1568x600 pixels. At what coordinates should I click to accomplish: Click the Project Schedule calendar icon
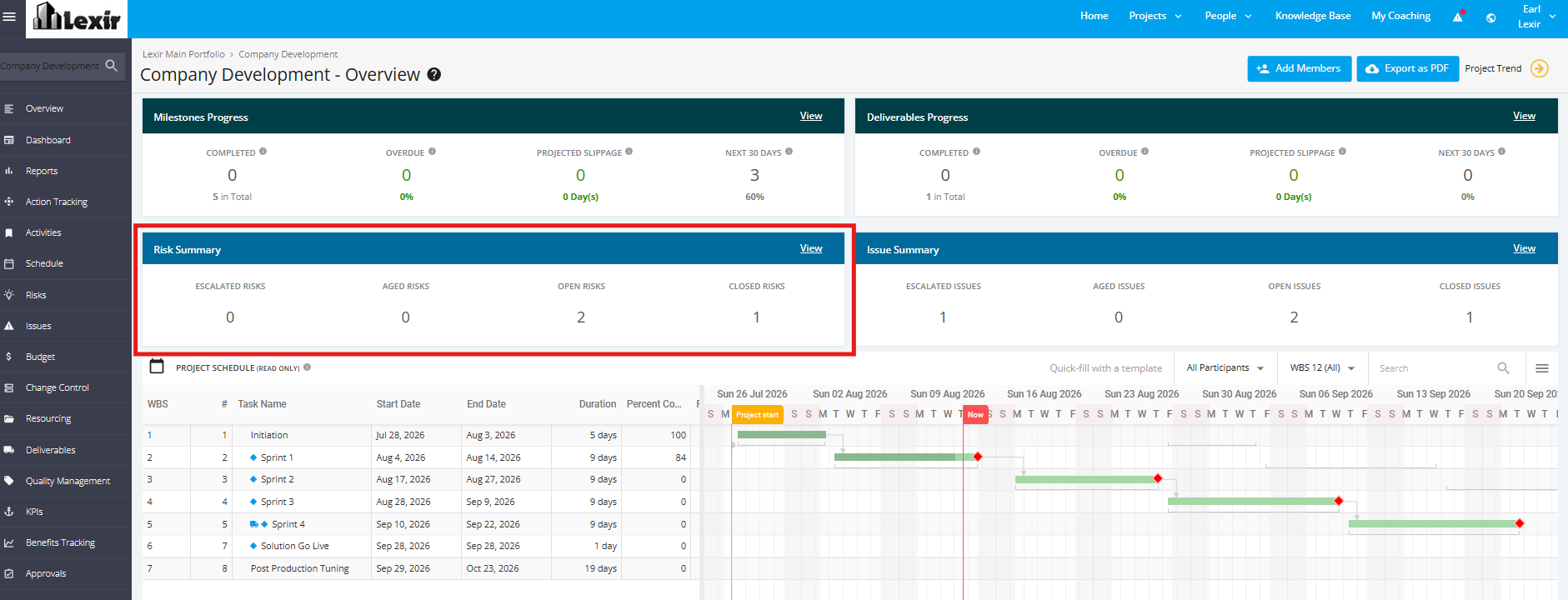[x=157, y=367]
